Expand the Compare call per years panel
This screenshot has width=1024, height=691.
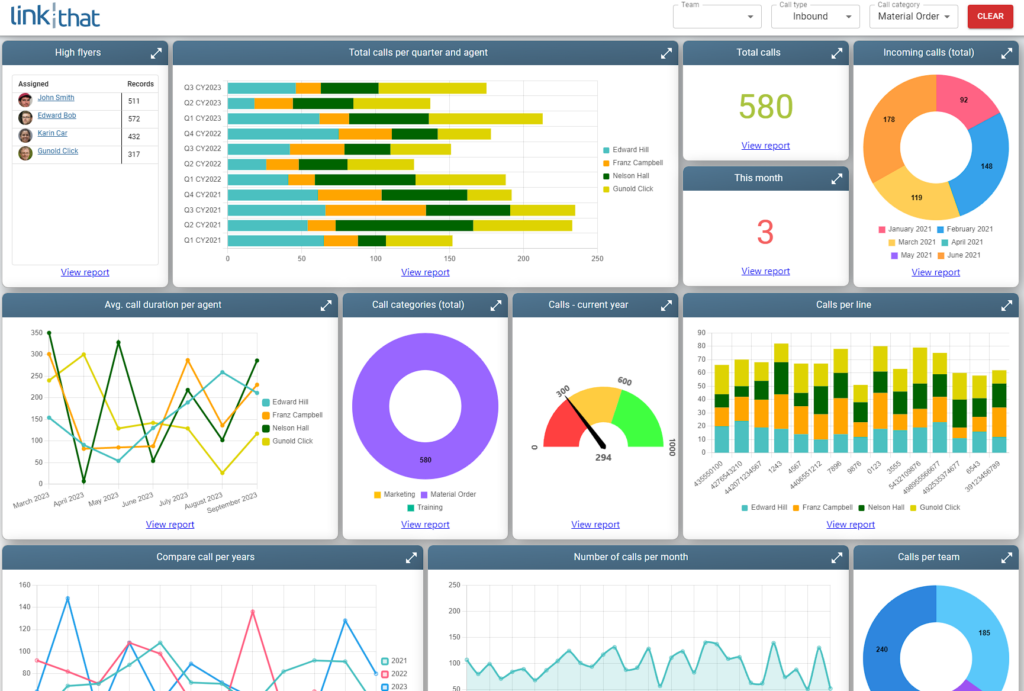coord(411,558)
